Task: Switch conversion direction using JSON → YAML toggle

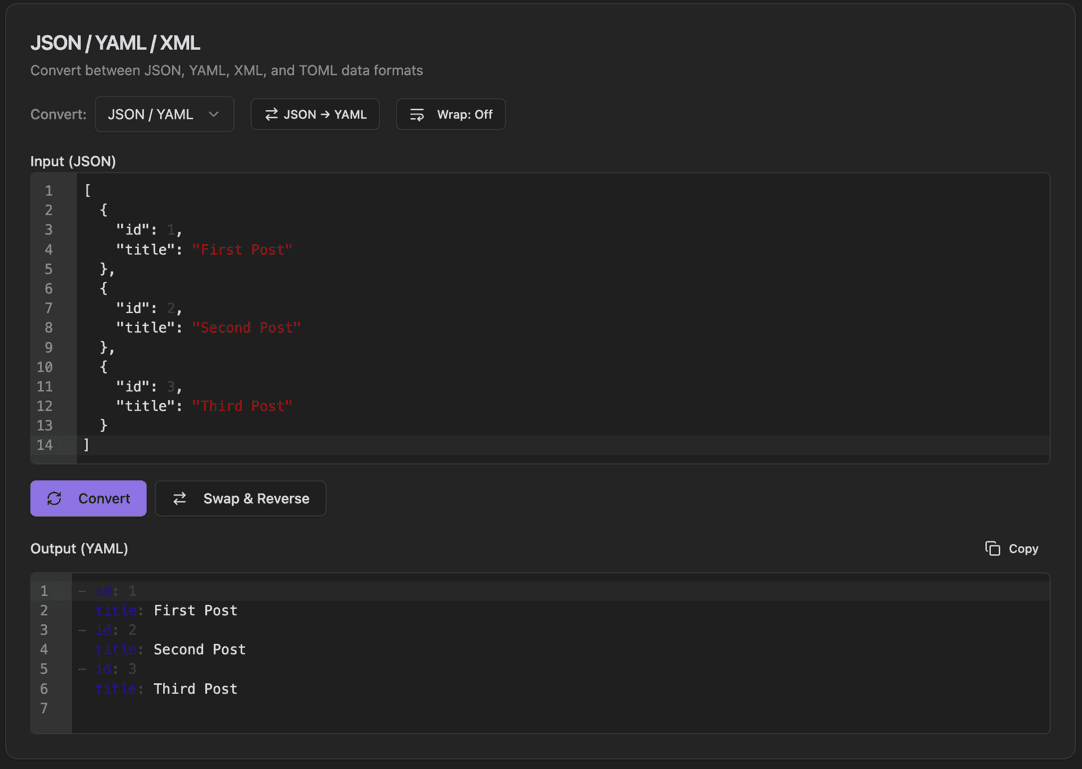Action: pos(315,114)
